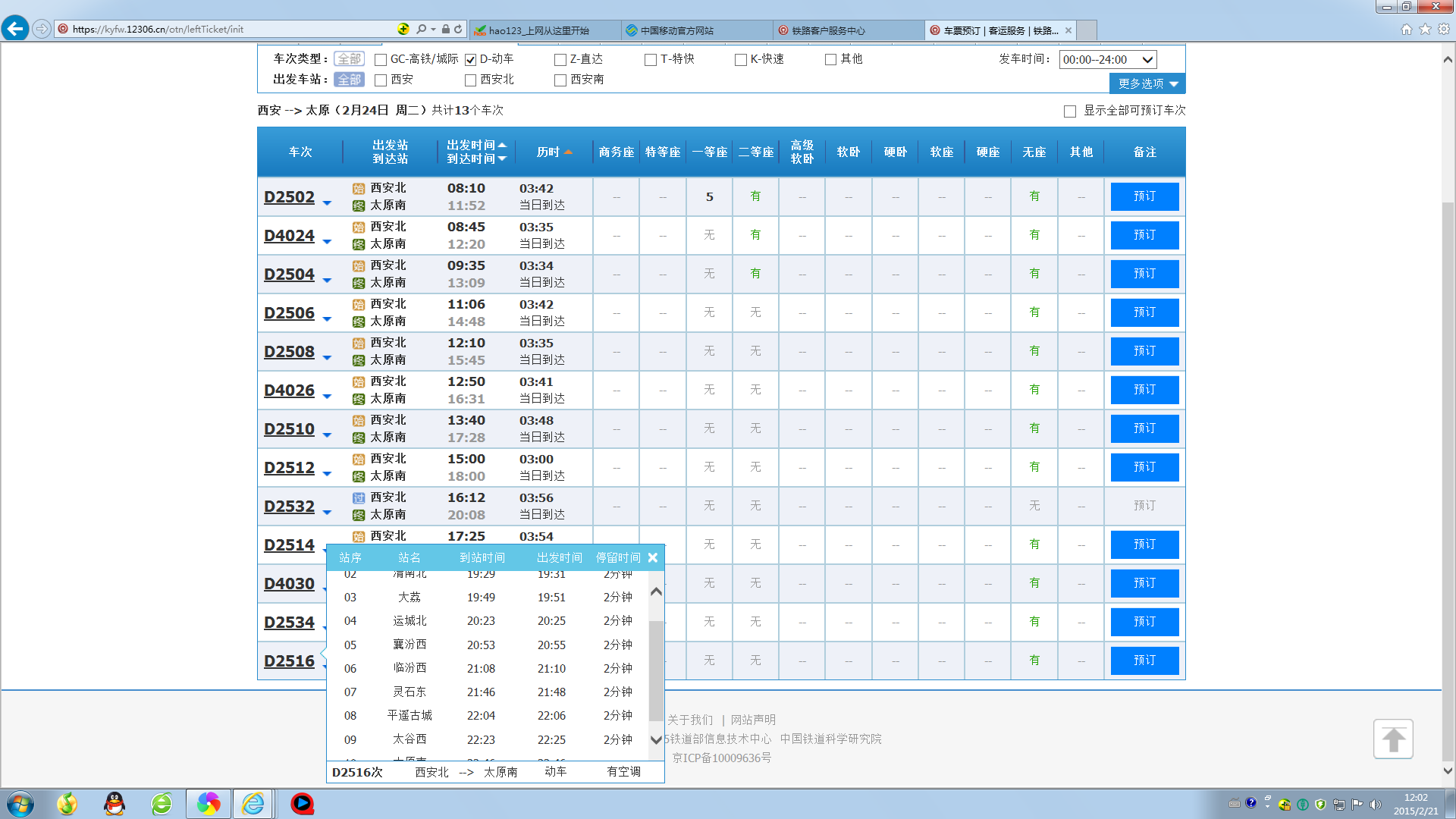1456x819 pixels.
Task: Expand stops arrow for train D2506
Action: (x=327, y=318)
